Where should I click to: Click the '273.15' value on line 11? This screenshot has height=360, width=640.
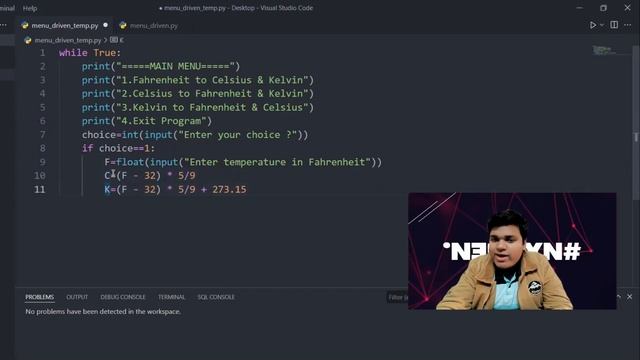229,189
